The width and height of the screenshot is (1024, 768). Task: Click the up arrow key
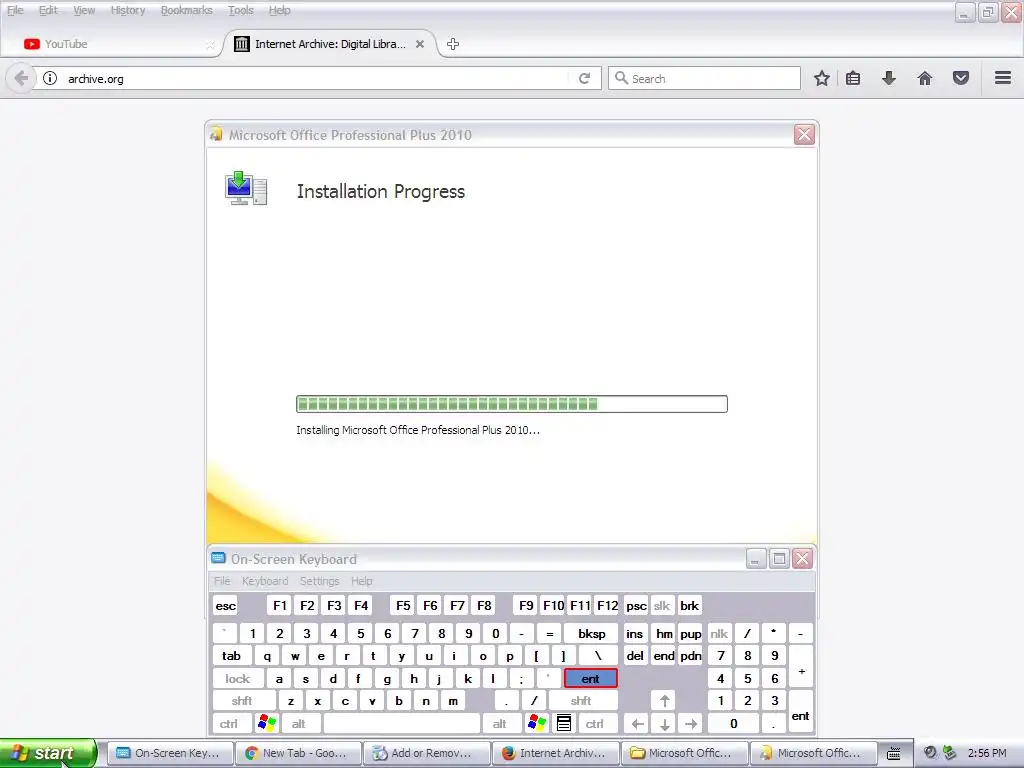[x=664, y=701]
